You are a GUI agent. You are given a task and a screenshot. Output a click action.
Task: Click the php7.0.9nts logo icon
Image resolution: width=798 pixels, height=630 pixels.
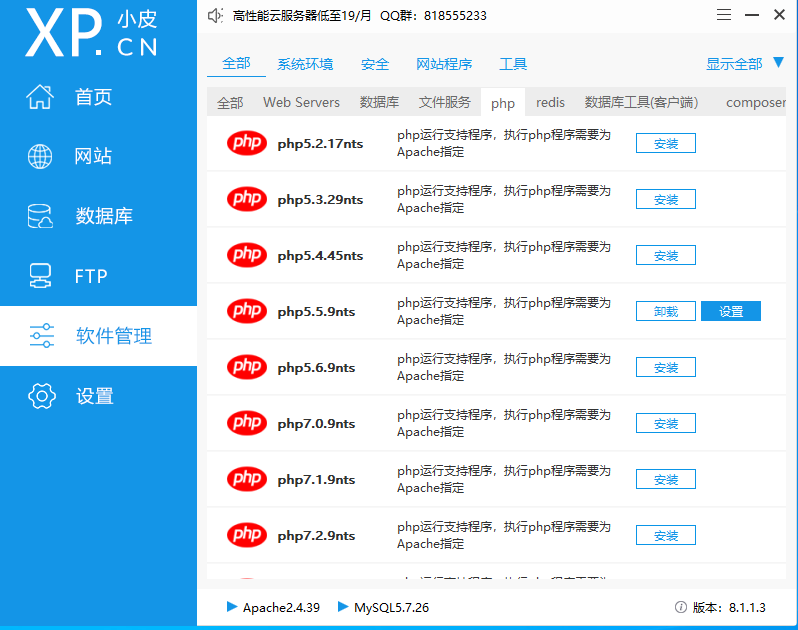point(247,423)
